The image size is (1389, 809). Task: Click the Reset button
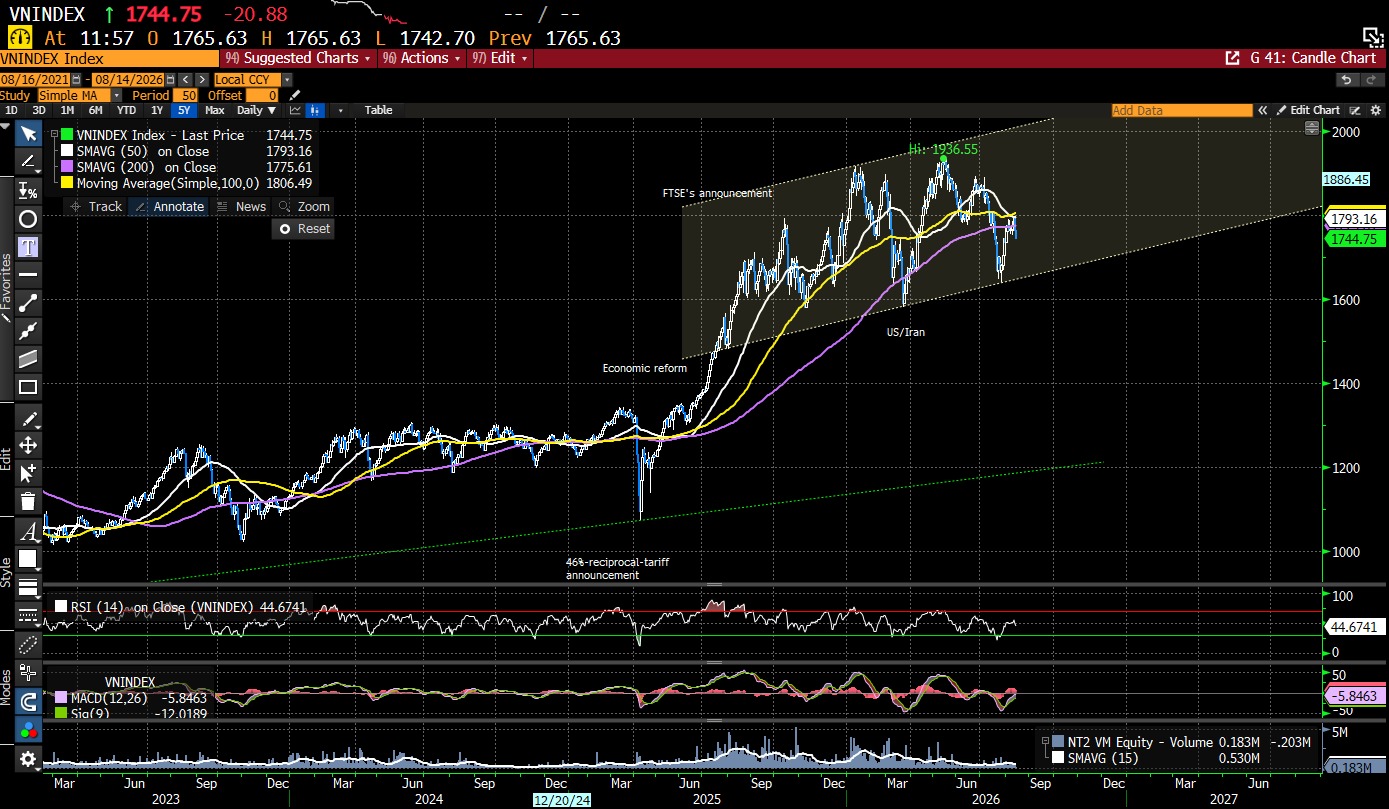coord(304,228)
